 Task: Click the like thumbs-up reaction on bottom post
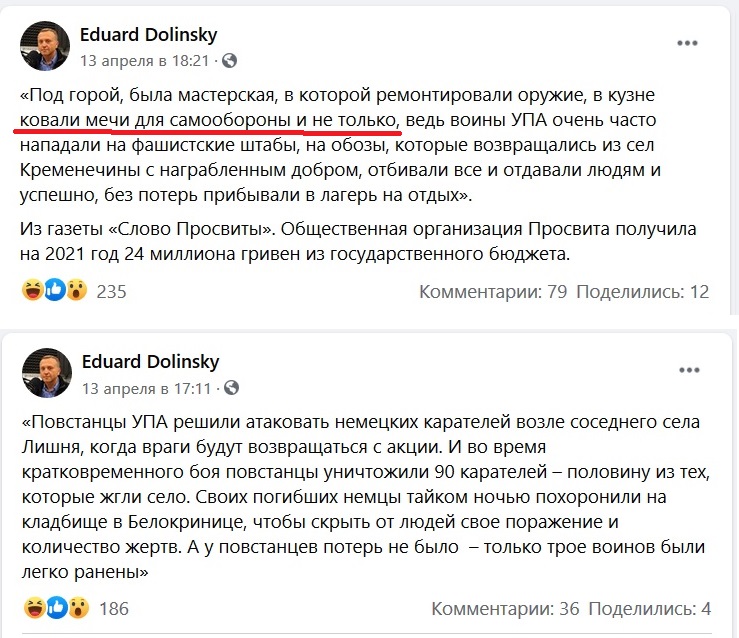[54, 607]
